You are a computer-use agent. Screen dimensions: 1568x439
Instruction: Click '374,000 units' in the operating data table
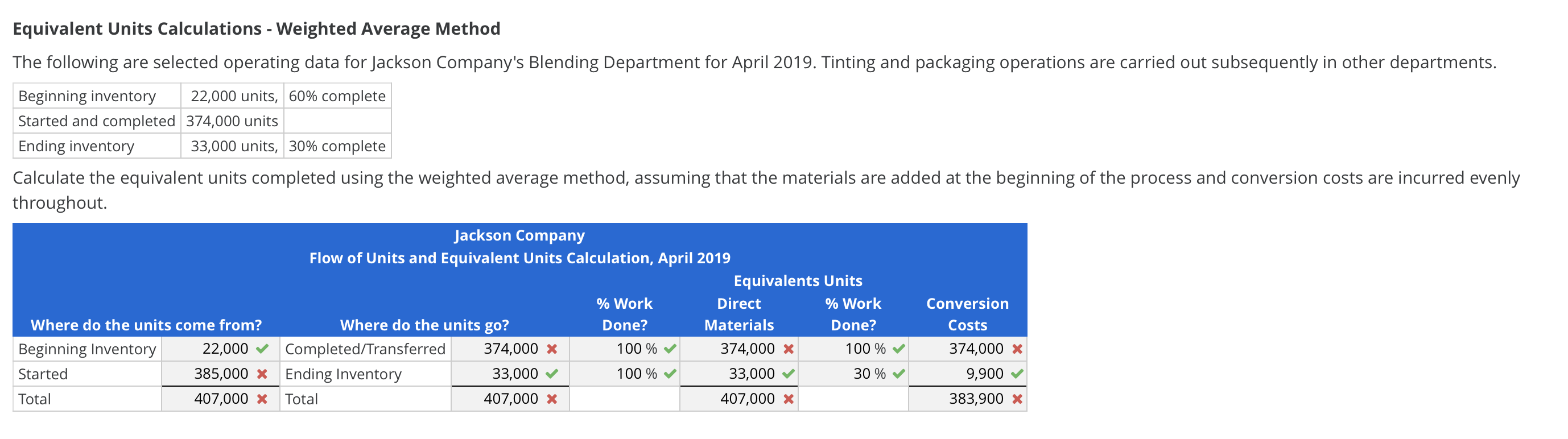(x=232, y=121)
